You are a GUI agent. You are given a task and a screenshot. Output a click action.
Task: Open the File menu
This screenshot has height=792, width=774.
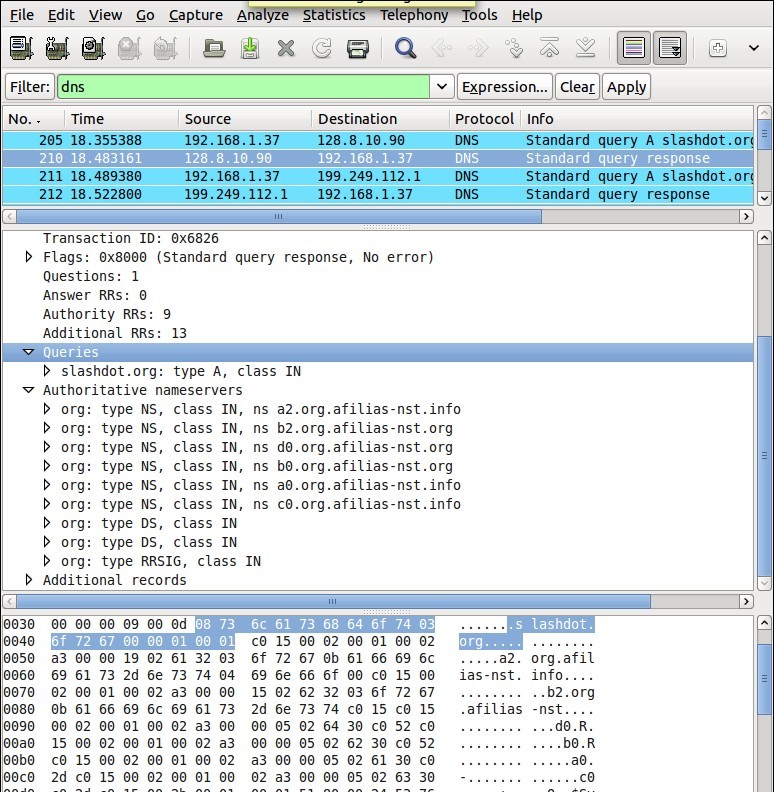click(22, 15)
